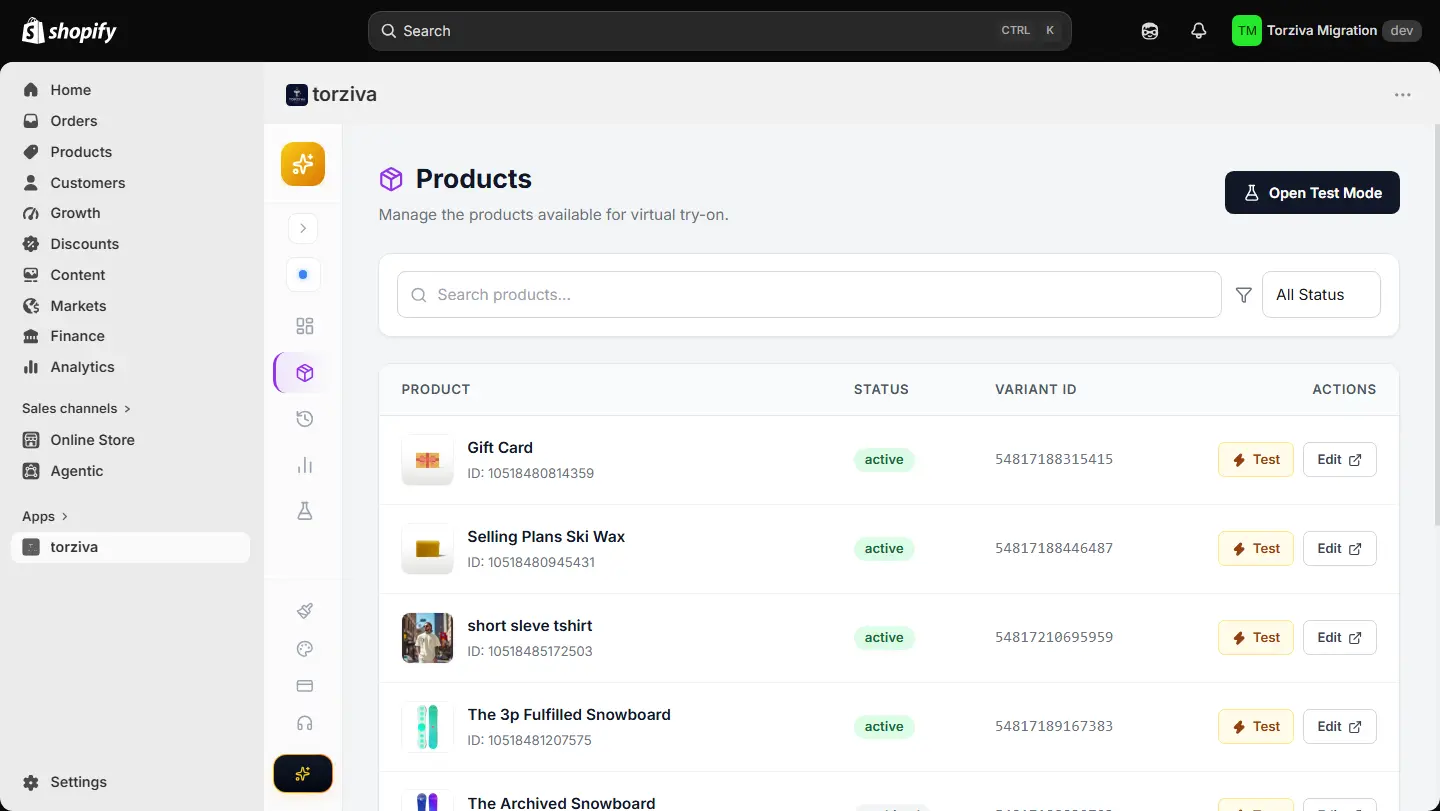Open the history clock icon in app sidebar

point(305,419)
